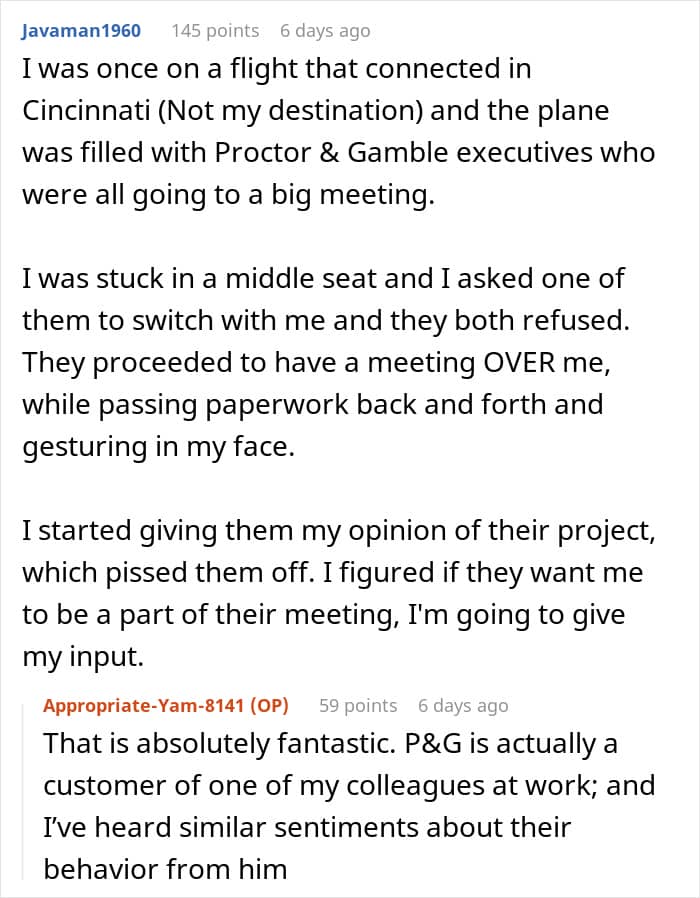
Task: Click paragraph starting 'I was once on a flight'
Action: coord(338,131)
